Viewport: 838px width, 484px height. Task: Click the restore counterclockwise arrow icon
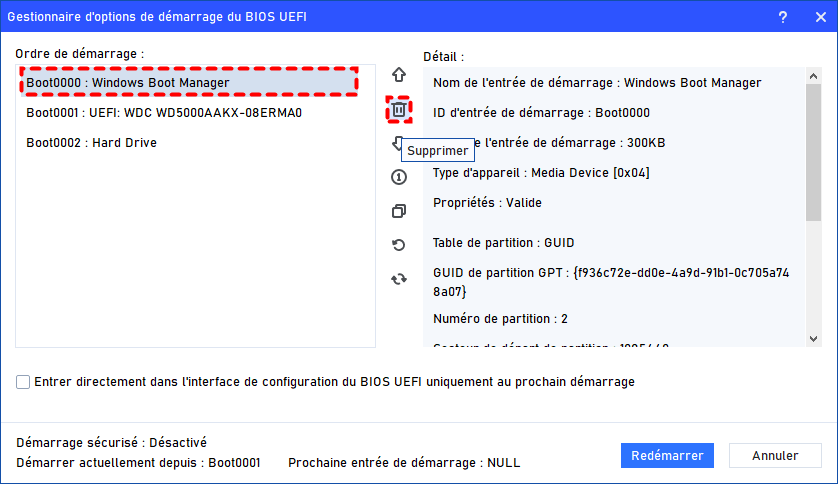coord(399,245)
